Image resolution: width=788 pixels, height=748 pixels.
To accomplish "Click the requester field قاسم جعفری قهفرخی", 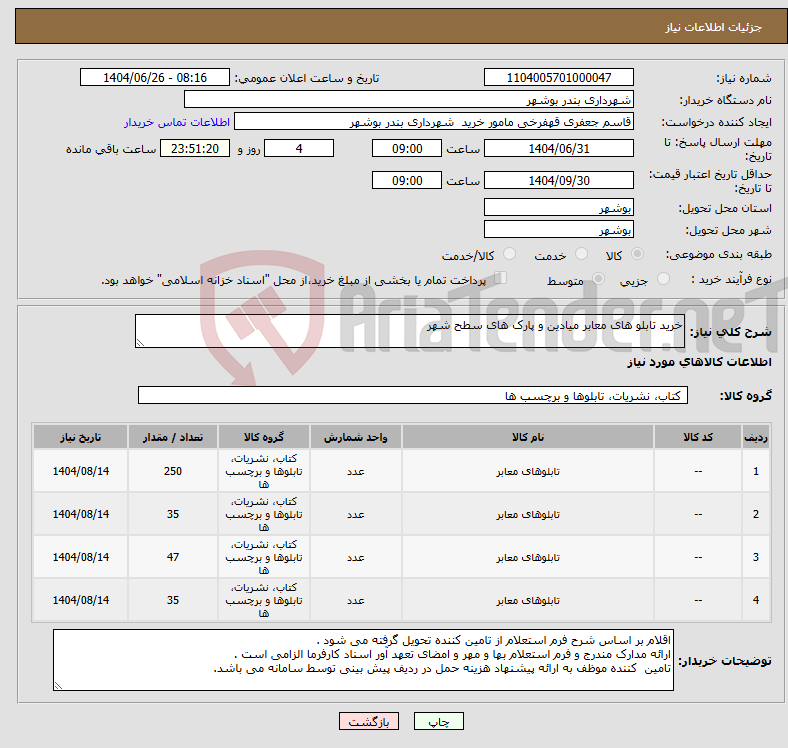I will (434, 122).
